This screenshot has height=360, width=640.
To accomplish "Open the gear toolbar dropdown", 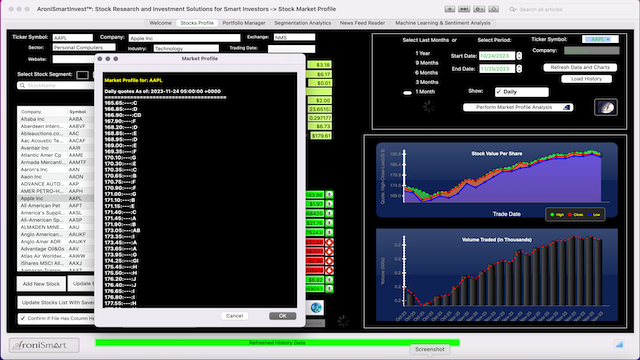I will coord(479,9).
